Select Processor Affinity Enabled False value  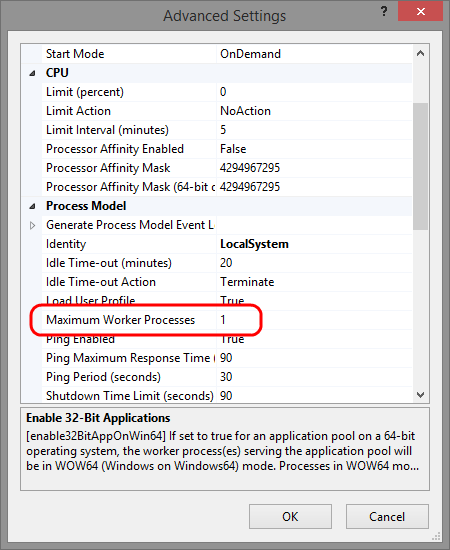tap(314, 149)
